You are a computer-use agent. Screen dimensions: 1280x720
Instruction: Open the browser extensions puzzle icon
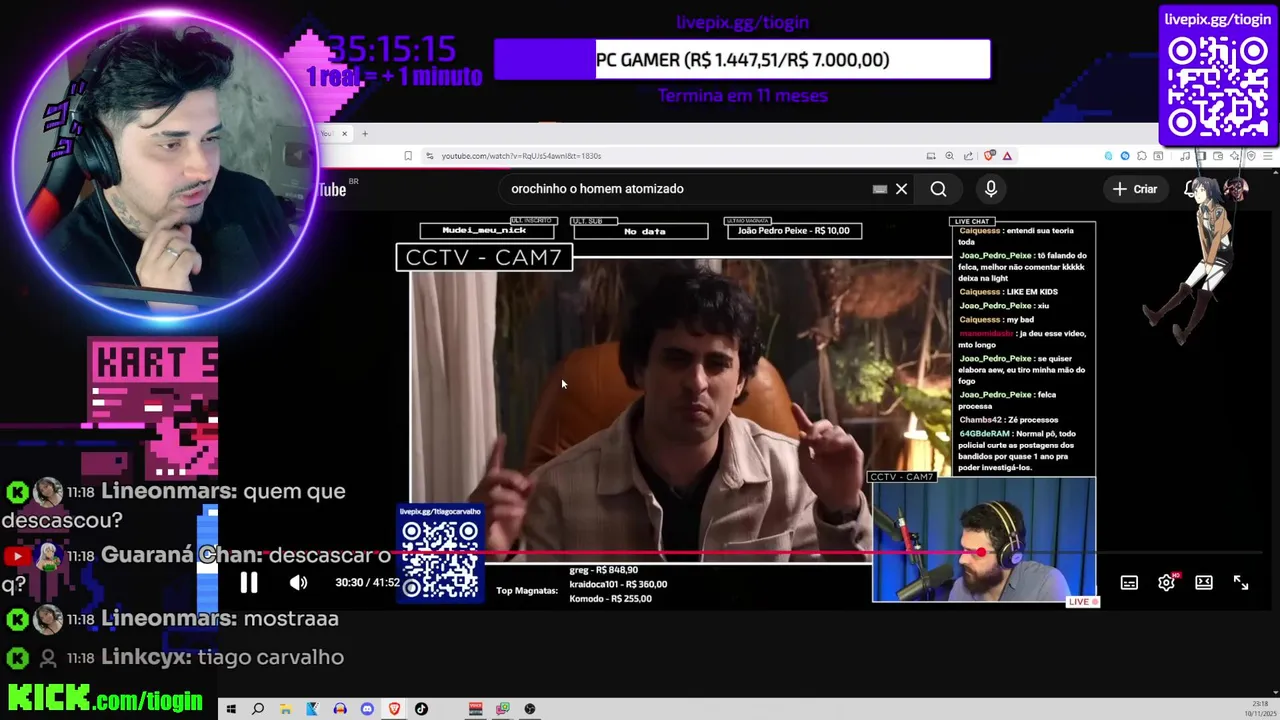(1142, 155)
